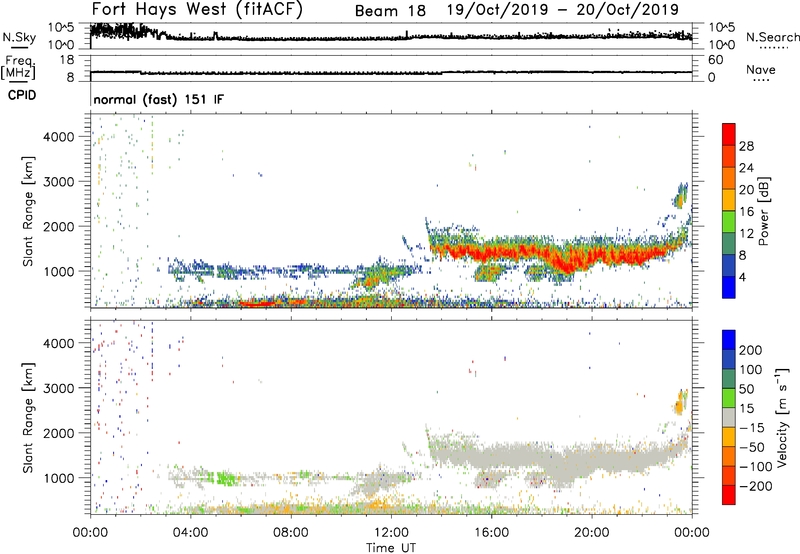Click the red bottom segment of the velocity color bar
The width and height of the screenshot is (800, 554).
point(729,495)
